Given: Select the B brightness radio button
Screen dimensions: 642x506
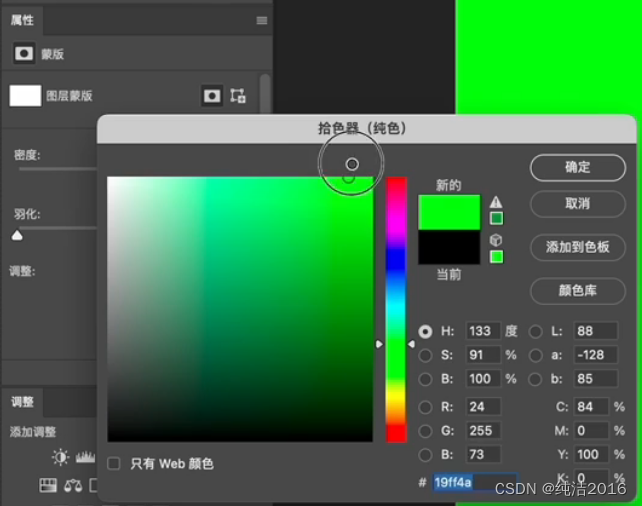Looking at the screenshot, I should click(425, 379).
